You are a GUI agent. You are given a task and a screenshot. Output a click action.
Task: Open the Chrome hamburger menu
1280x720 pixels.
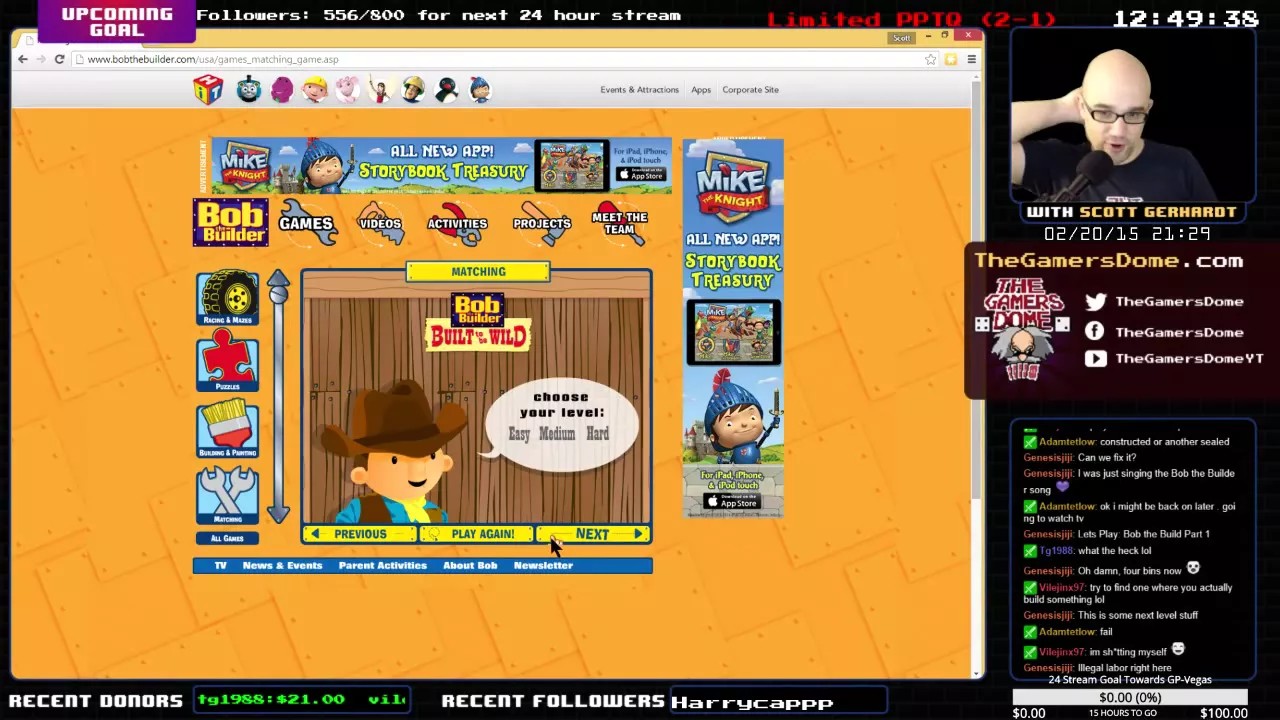[x=971, y=59]
